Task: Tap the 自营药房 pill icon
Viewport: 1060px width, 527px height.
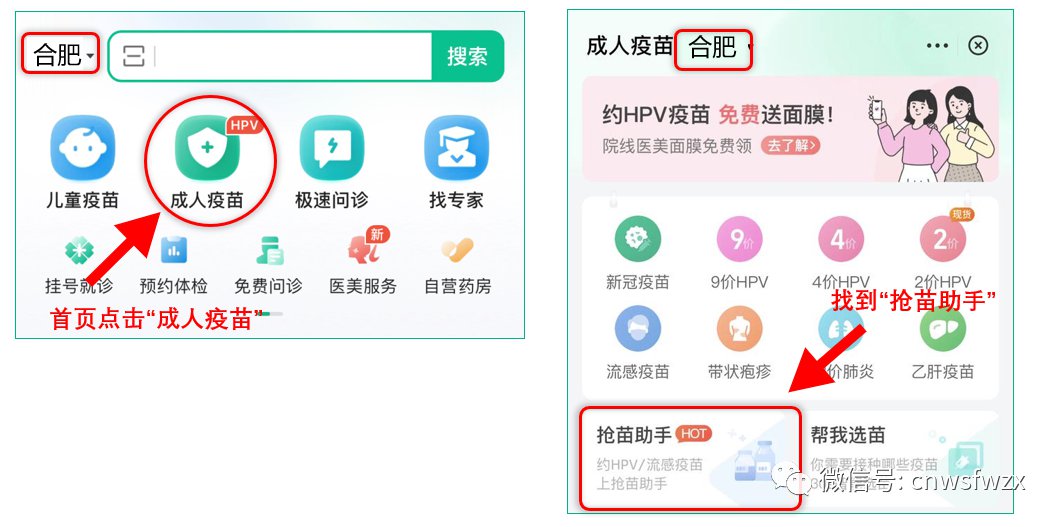Action: (457, 251)
